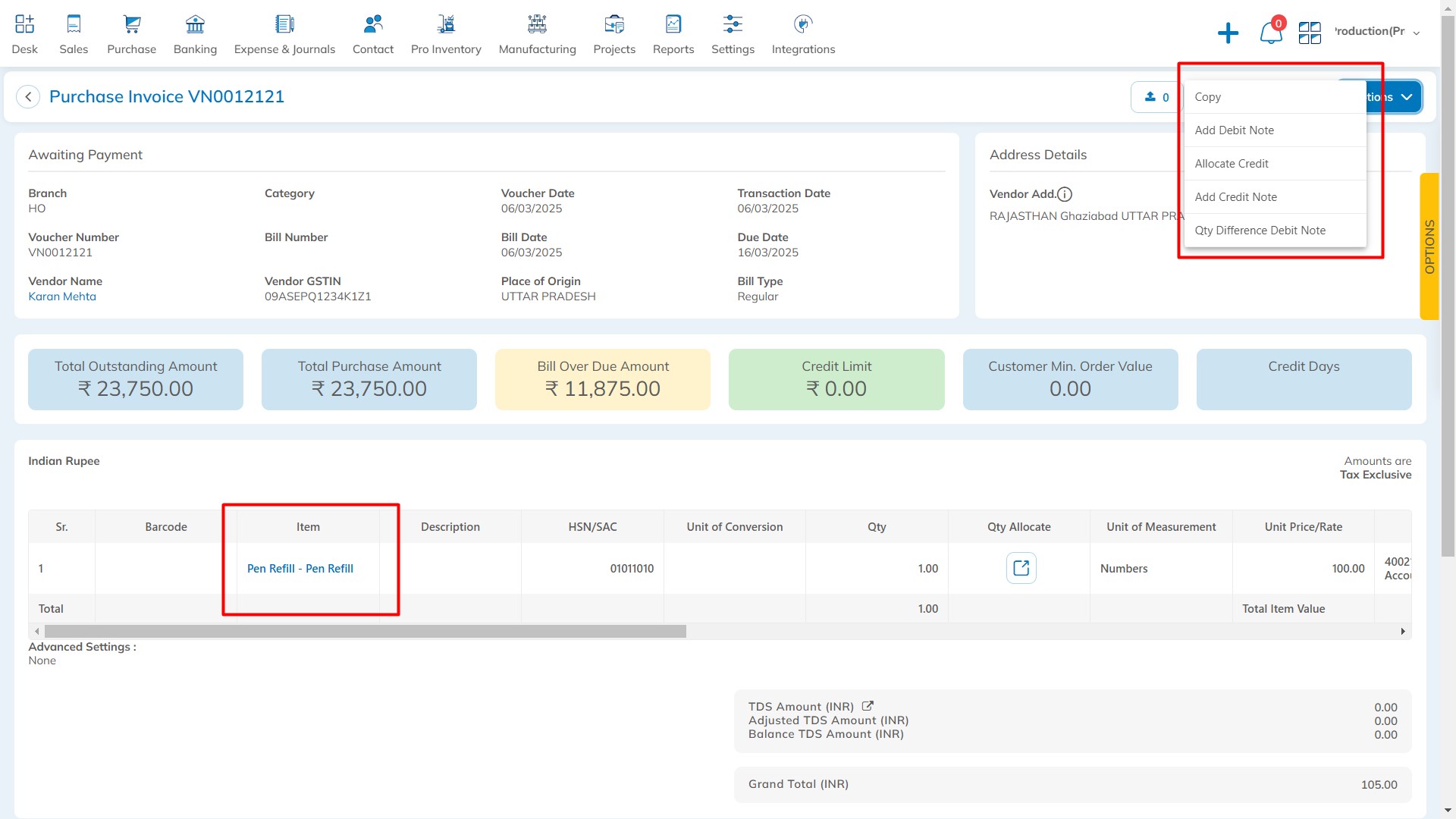Click the Credit Days card
This screenshot has height=819, width=1456.
[1304, 379]
